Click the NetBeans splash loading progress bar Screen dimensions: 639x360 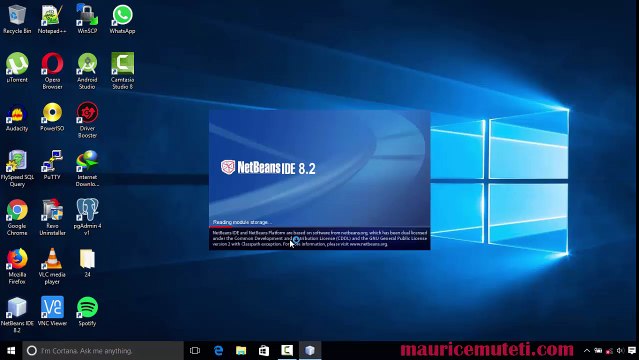click(320, 227)
